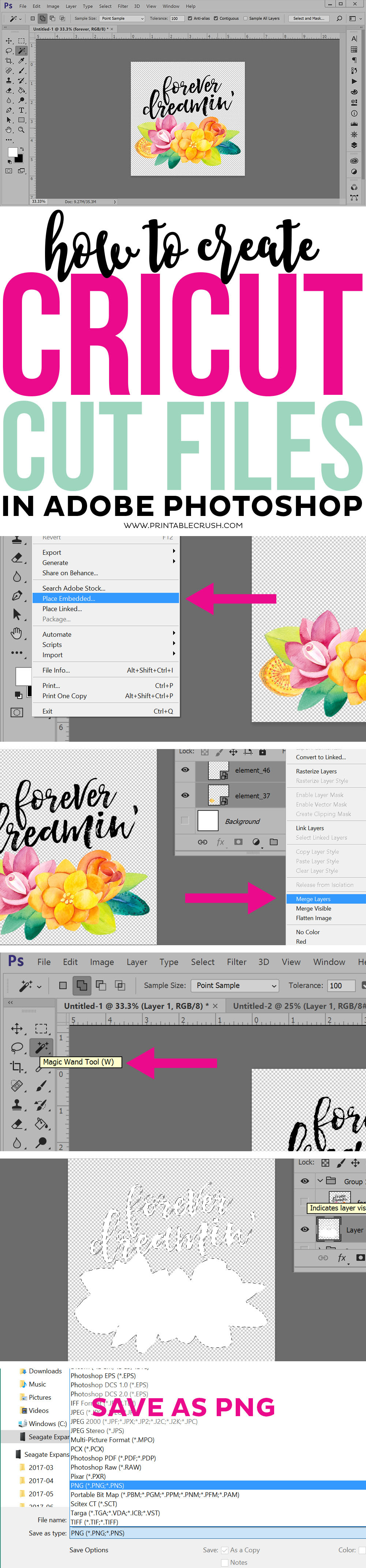This screenshot has width=366, height=1568.
Task: Collapse the Group layer folder chevron
Action: tap(320, 1181)
